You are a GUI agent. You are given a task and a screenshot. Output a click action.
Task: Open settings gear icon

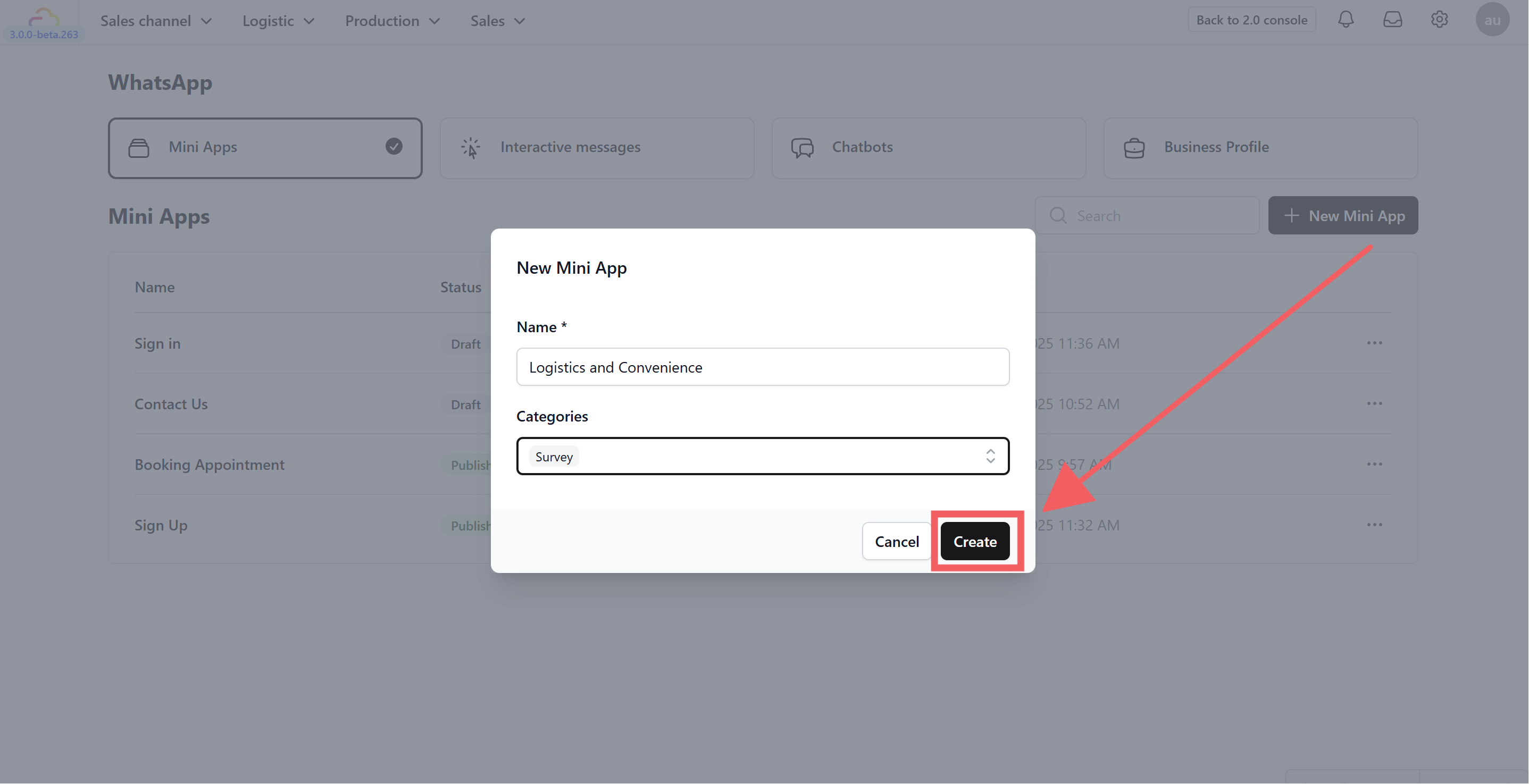pos(1439,20)
